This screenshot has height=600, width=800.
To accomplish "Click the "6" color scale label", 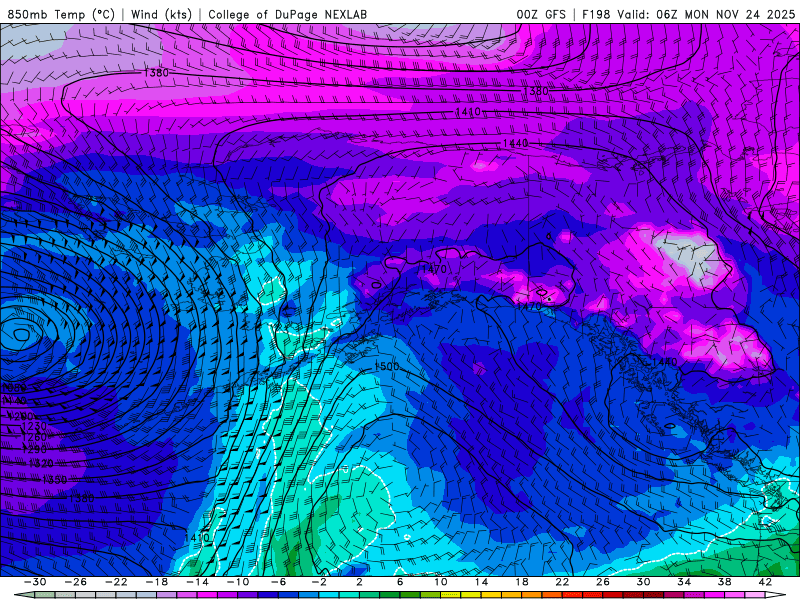I will pyautogui.click(x=400, y=582).
